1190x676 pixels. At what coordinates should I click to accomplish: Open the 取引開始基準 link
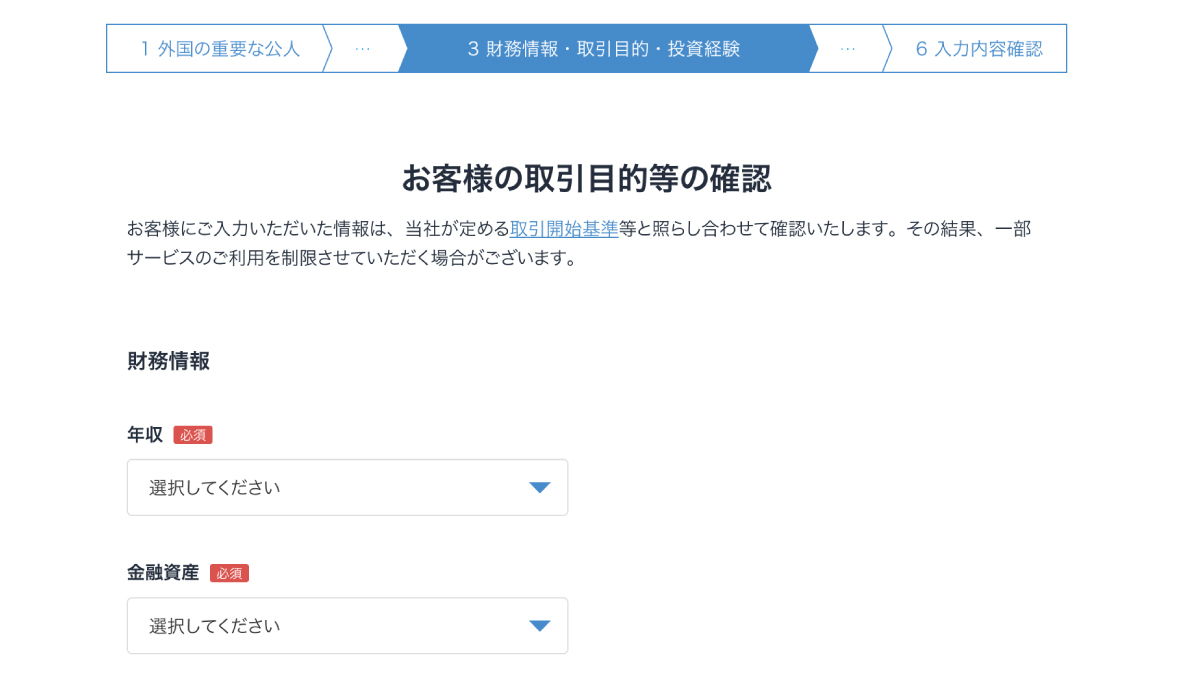coord(564,229)
